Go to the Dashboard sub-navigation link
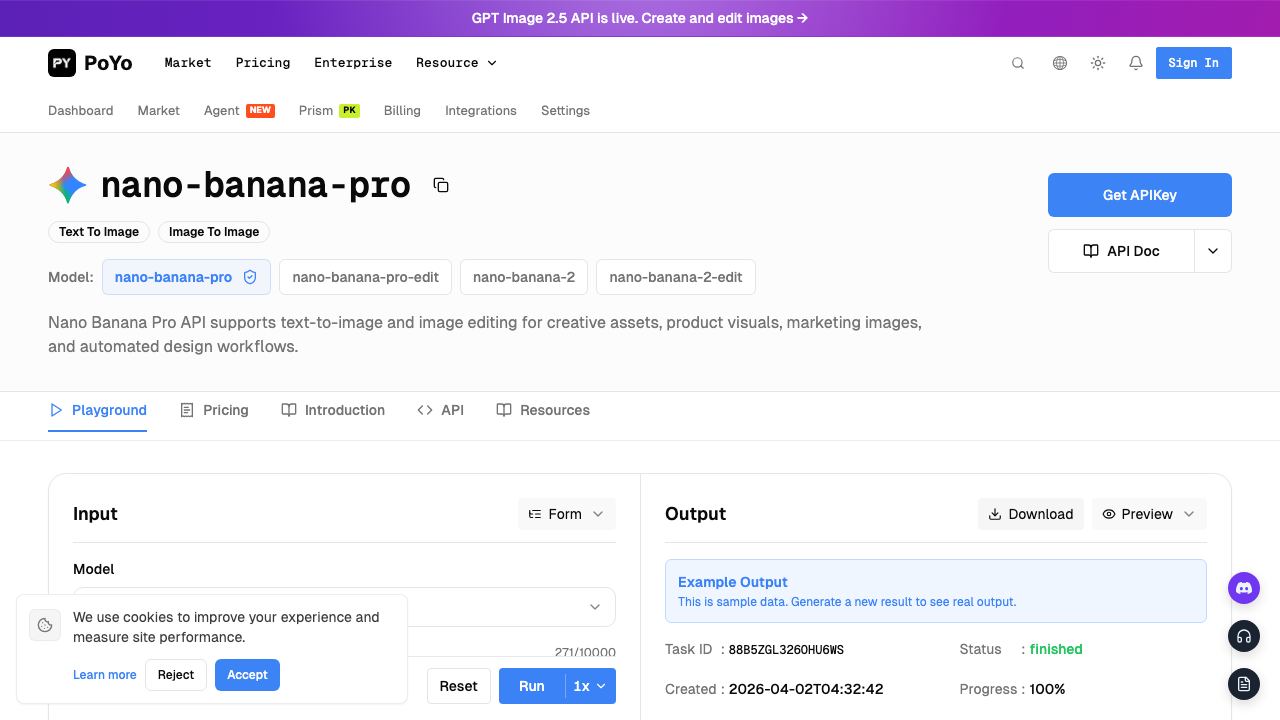The height and width of the screenshot is (720, 1280). [x=81, y=110]
